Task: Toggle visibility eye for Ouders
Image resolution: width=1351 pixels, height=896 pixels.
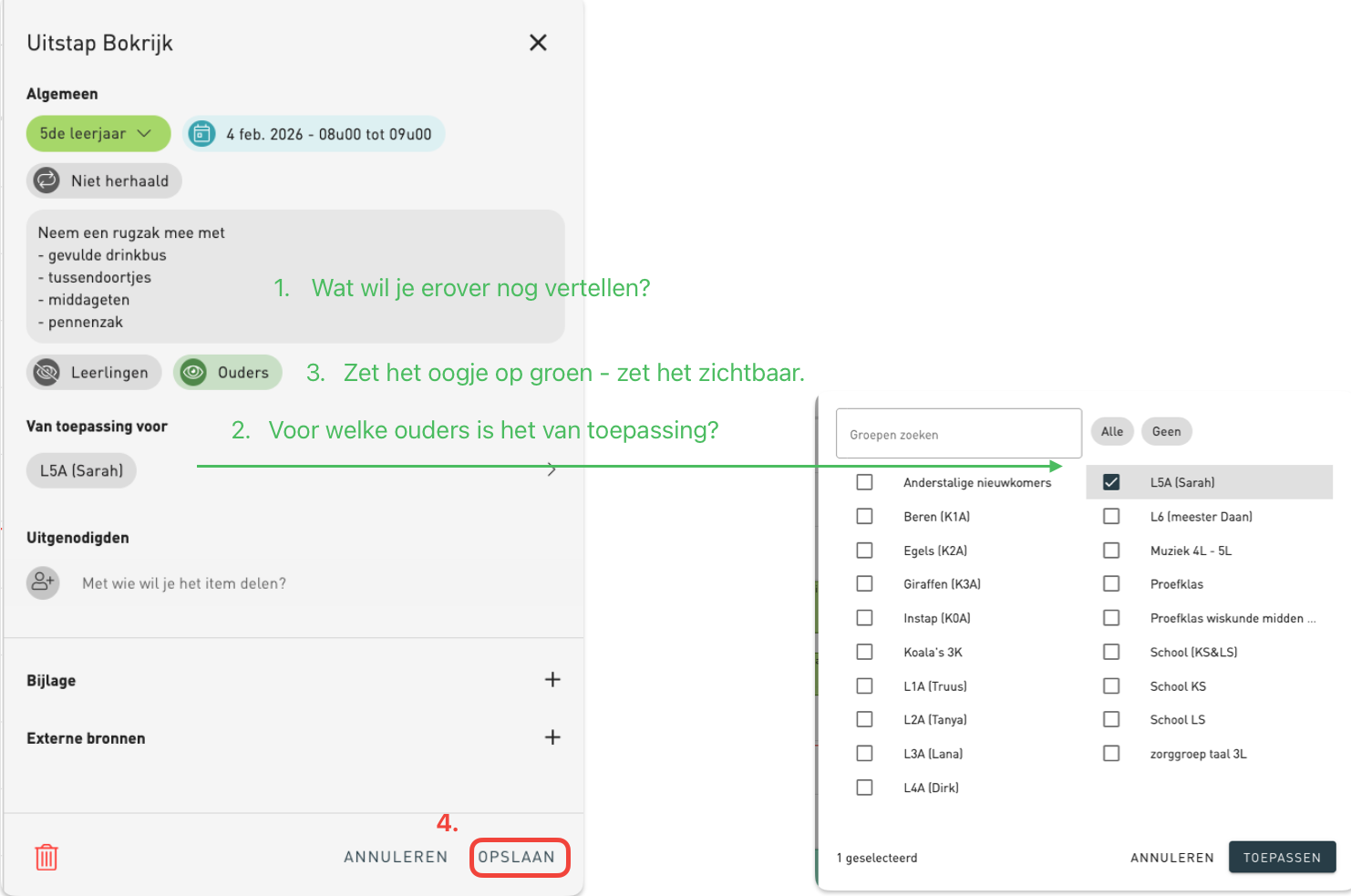Action: point(193,373)
